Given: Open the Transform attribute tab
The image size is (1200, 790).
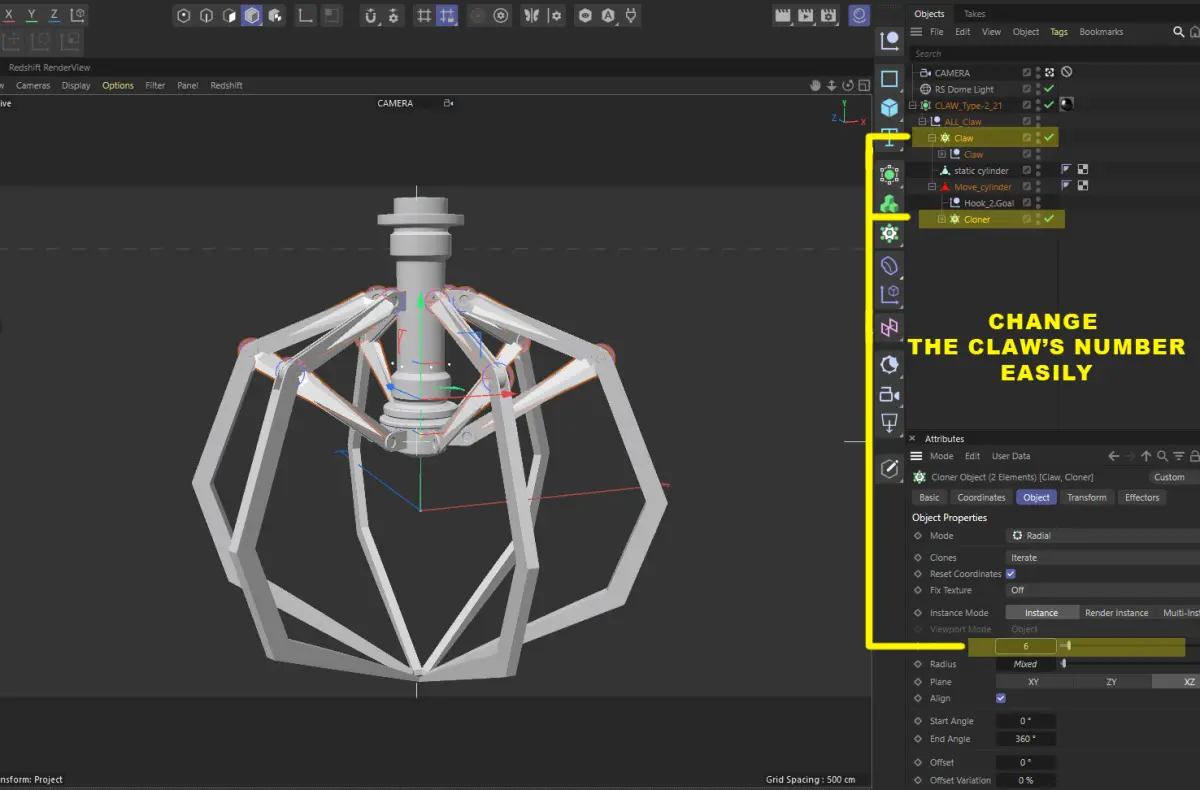Looking at the screenshot, I should (x=1086, y=497).
